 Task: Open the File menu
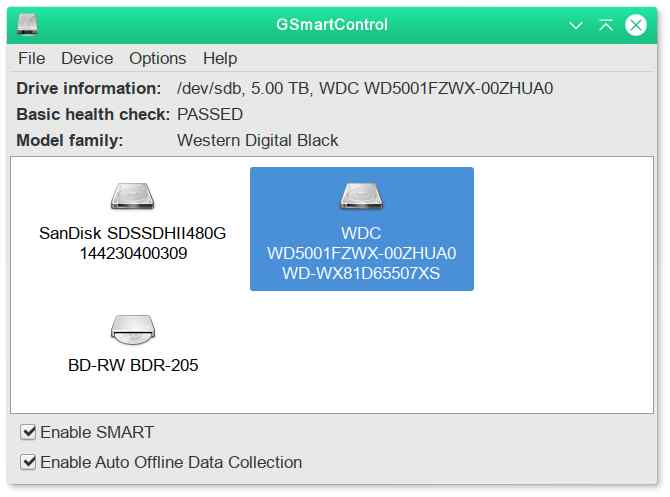pos(31,58)
